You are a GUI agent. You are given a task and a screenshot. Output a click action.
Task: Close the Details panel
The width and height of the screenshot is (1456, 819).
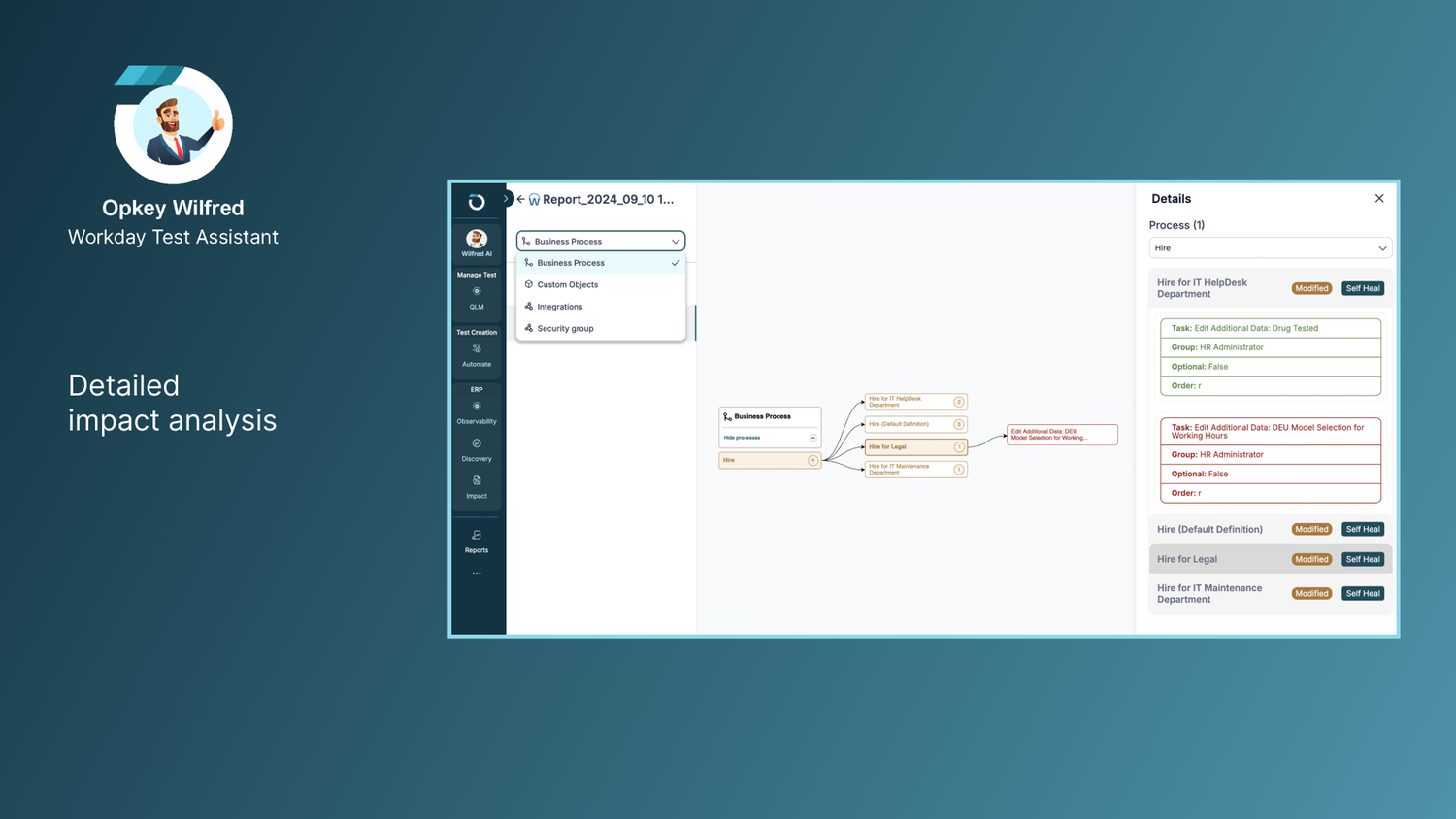point(1379,198)
